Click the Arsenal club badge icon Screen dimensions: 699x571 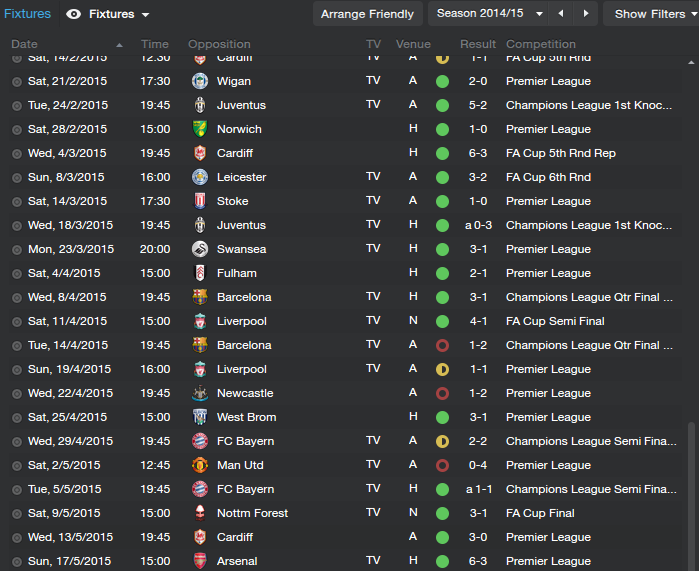pos(200,561)
